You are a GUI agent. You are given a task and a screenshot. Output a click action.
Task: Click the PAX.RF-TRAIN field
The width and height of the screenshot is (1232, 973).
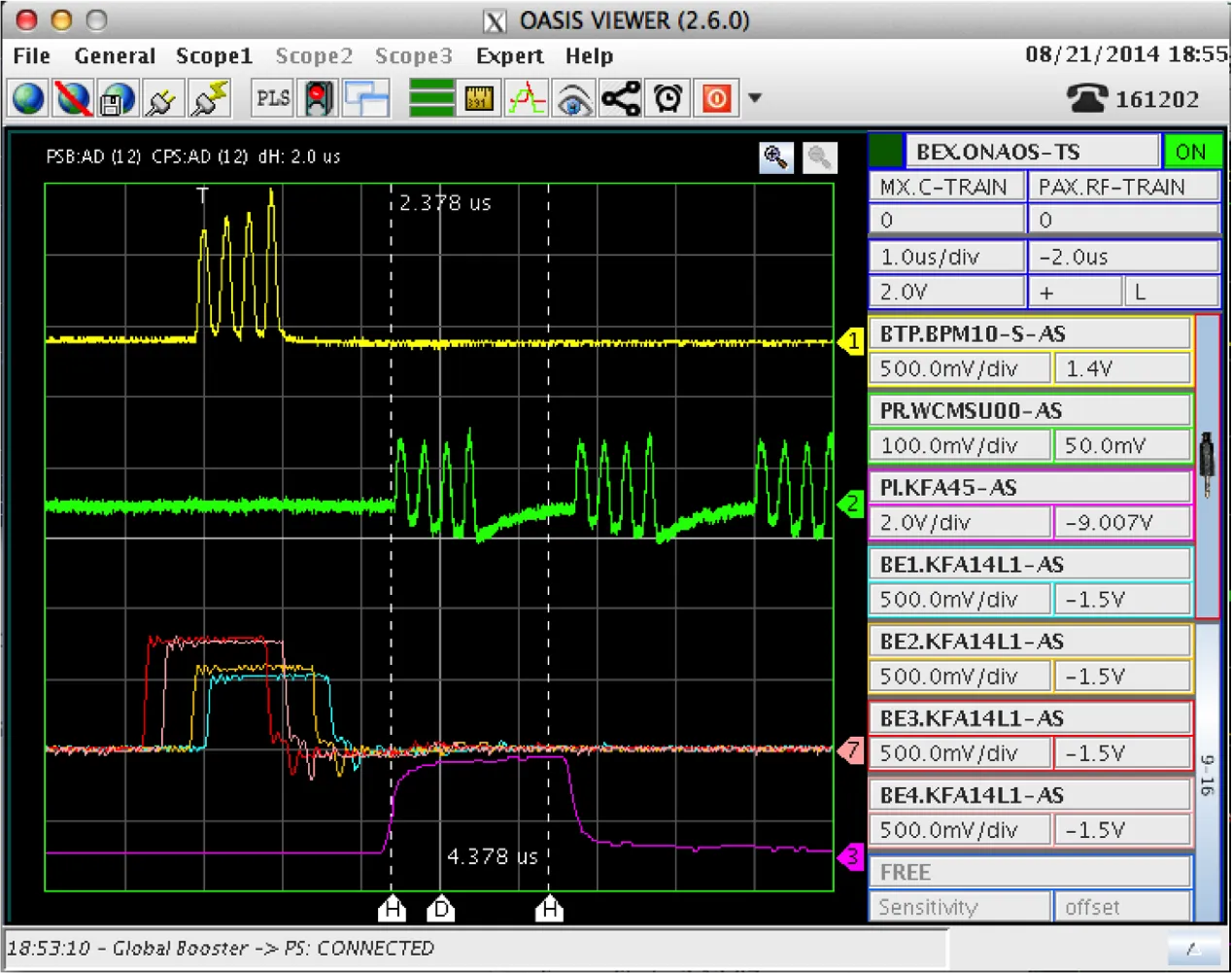tap(1123, 187)
